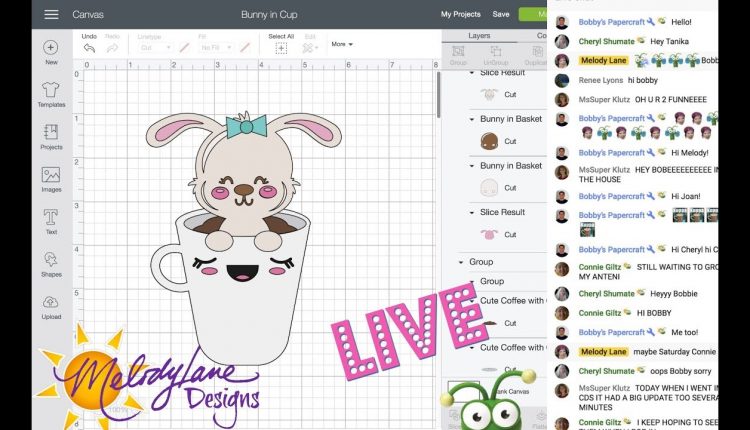Click Bobby's Papercraft Me too! message
The image size is (750, 430).
[684, 332]
